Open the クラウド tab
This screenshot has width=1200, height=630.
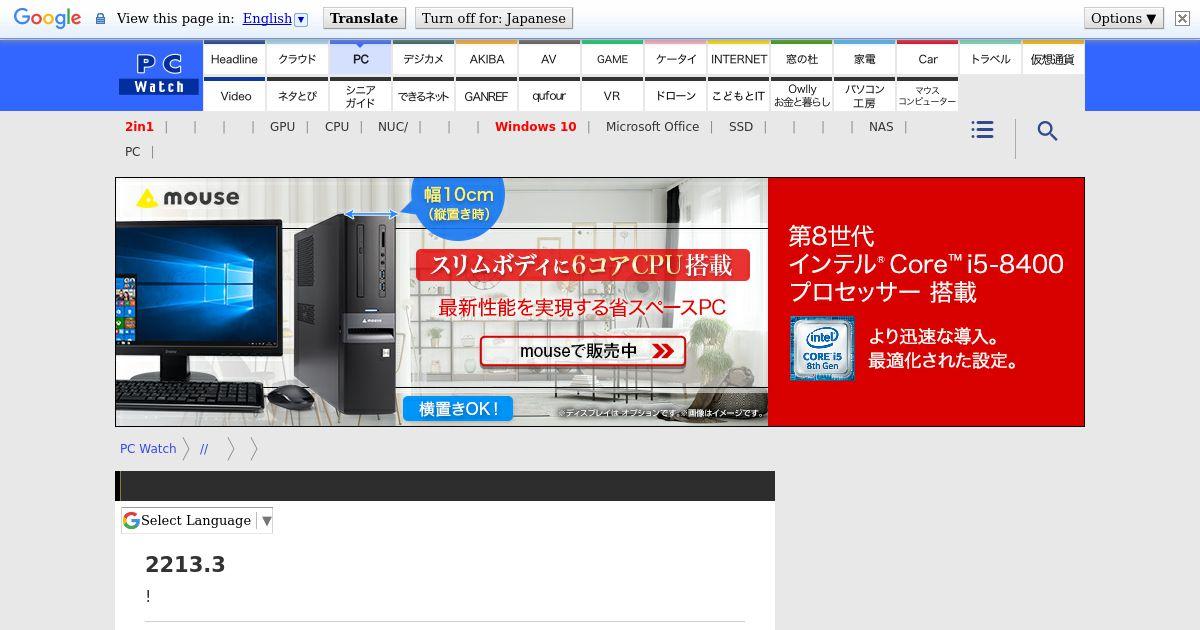297,59
